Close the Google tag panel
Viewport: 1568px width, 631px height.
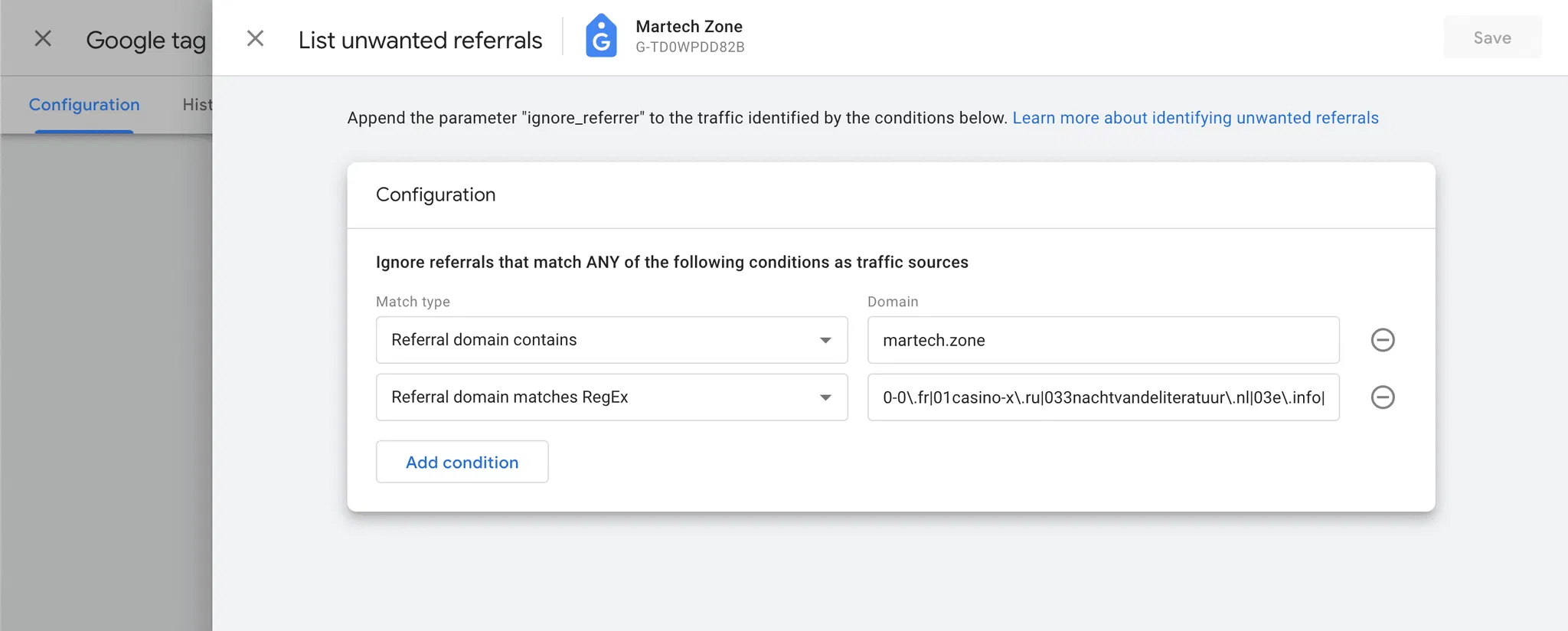click(x=43, y=38)
